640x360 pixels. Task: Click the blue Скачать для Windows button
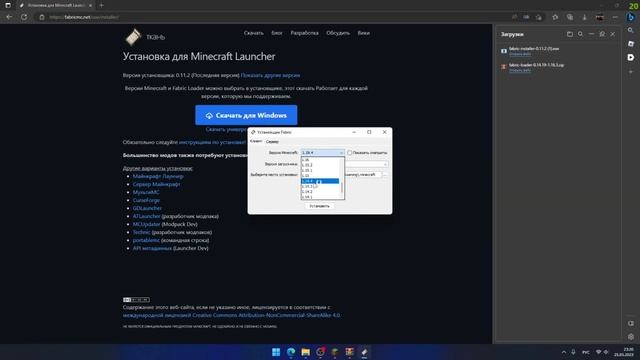click(246, 116)
